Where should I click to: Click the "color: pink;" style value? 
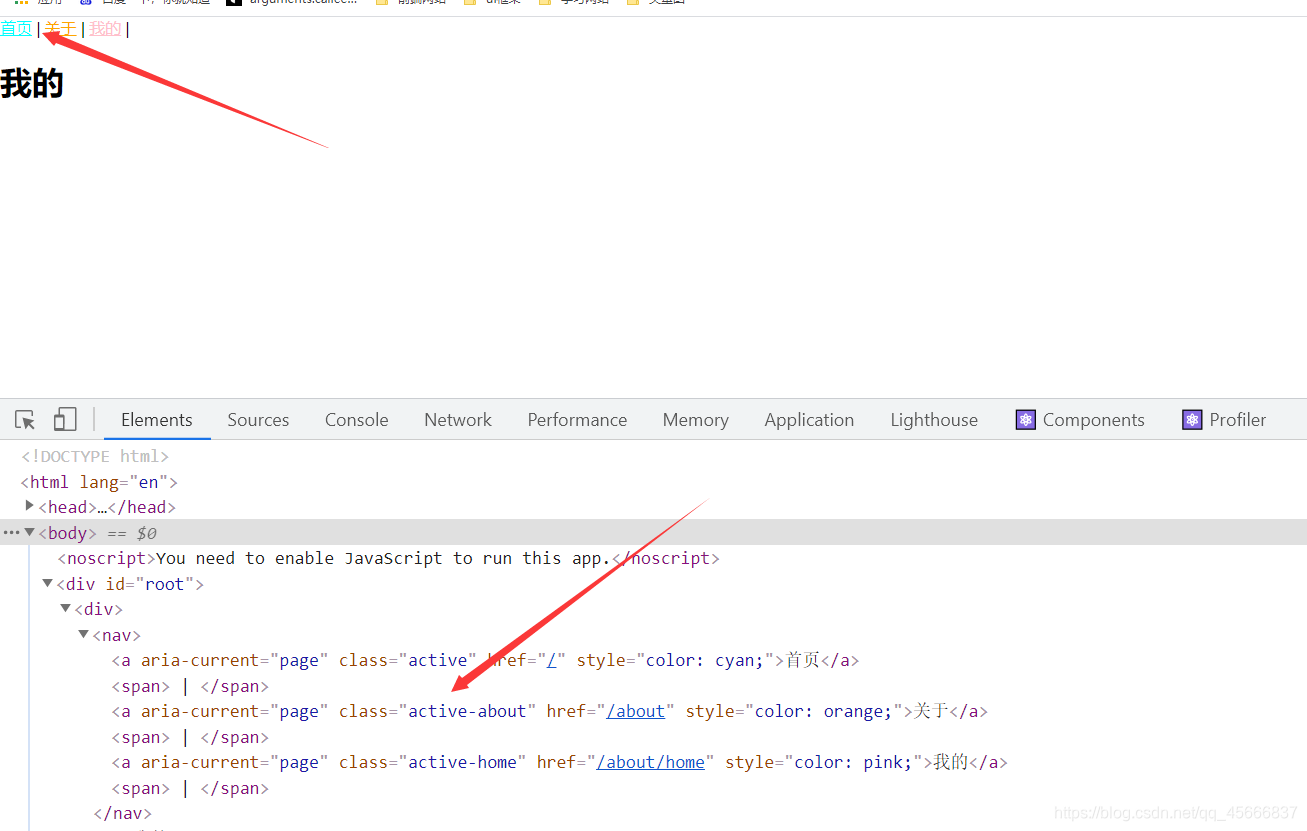[x=853, y=762]
